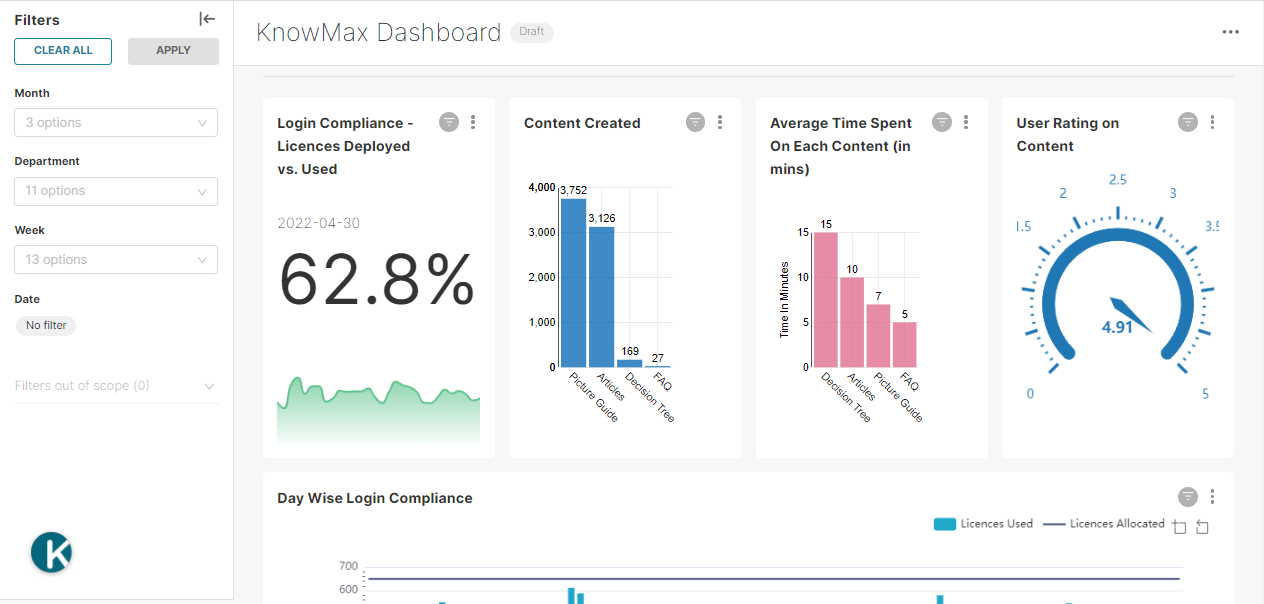This screenshot has height=604, width=1264.
Task: Click the Articles bar labeled 3,126
Action: coord(601,297)
